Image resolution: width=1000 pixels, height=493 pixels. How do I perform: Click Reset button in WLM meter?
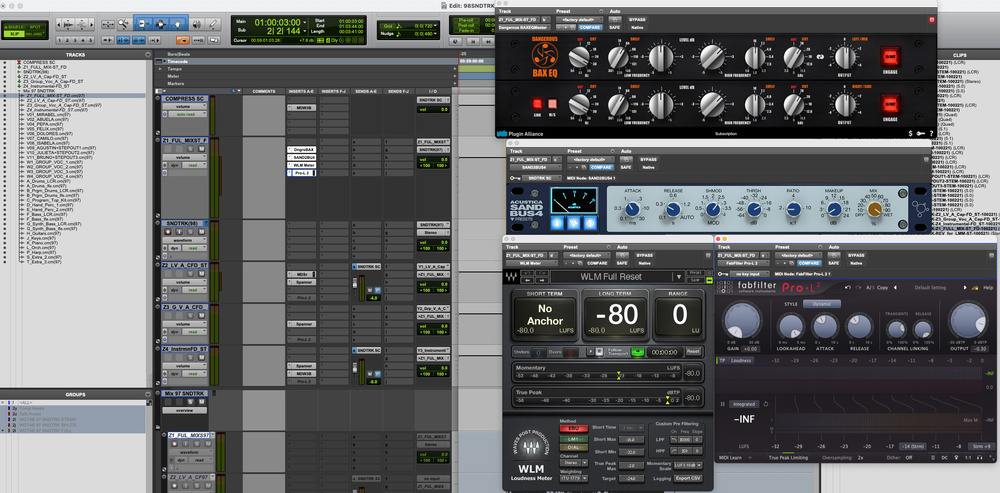[693, 351]
